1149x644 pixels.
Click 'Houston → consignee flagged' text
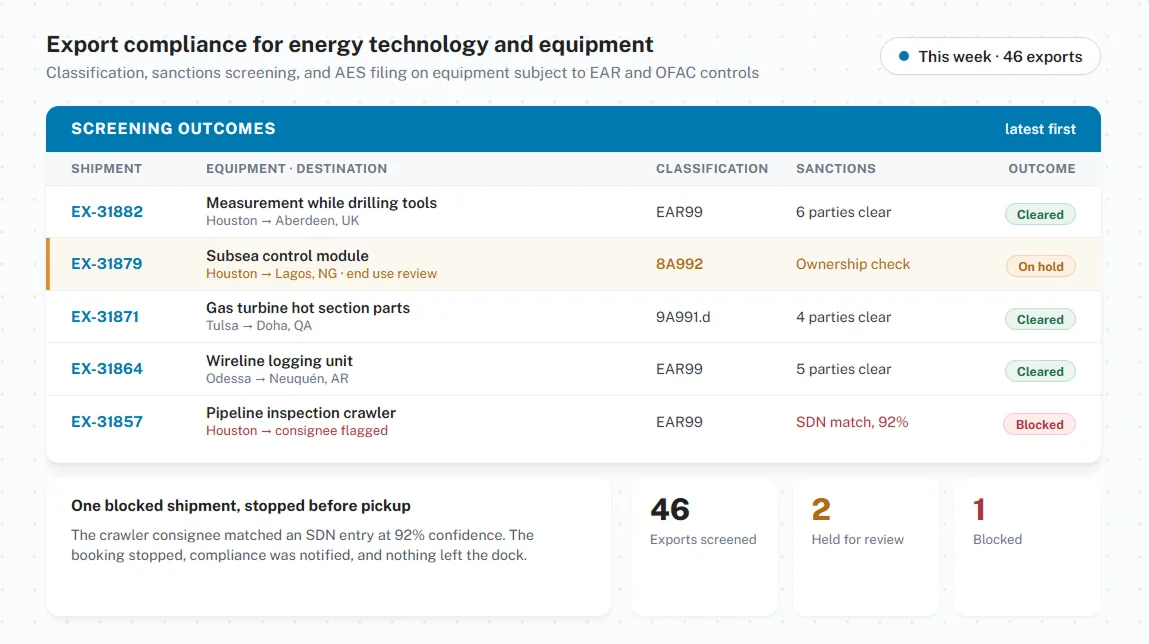coord(297,430)
